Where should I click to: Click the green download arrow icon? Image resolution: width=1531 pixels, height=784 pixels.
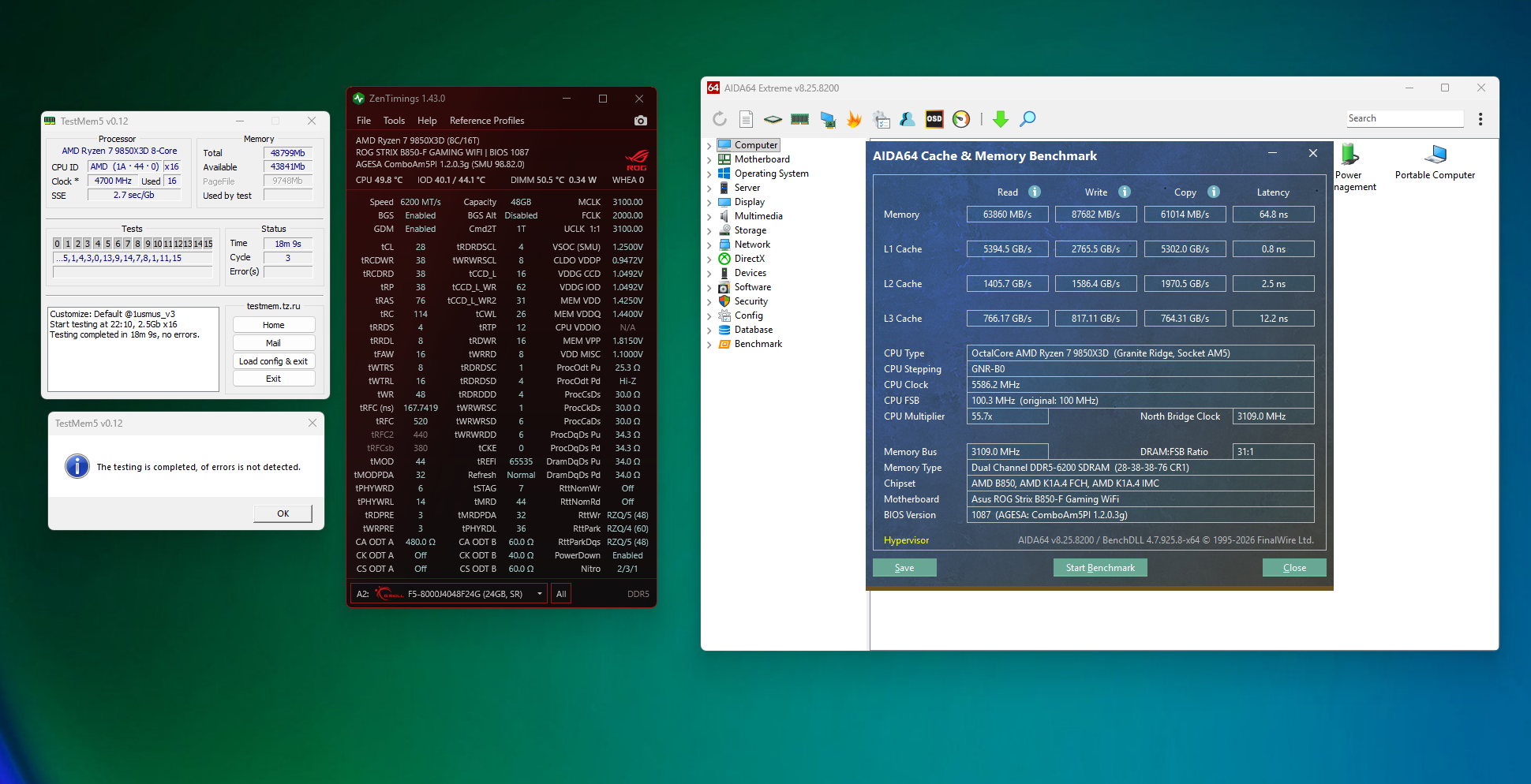pyautogui.click(x=1001, y=119)
